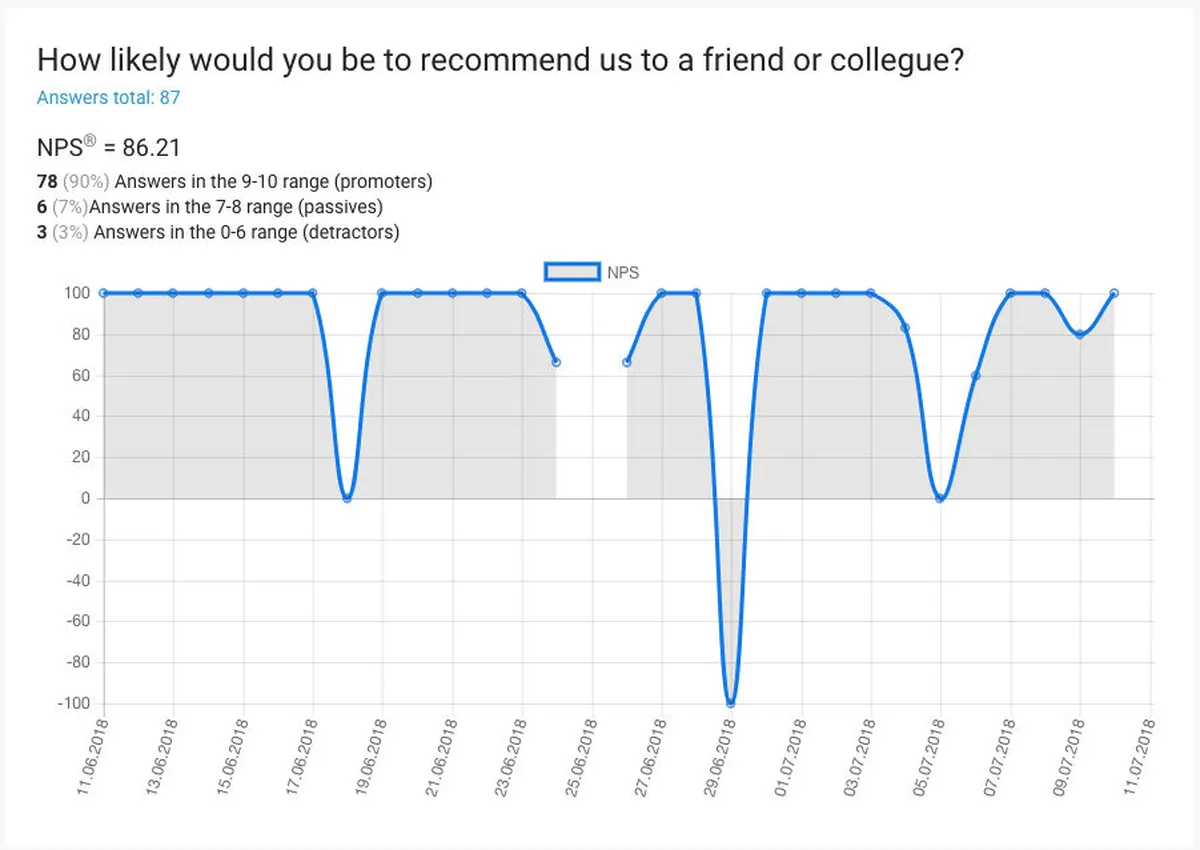Screen dimensions: 1200x850
Task: Click the -100 data point on 29.06.2018
Action: click(x=731, y=703)
